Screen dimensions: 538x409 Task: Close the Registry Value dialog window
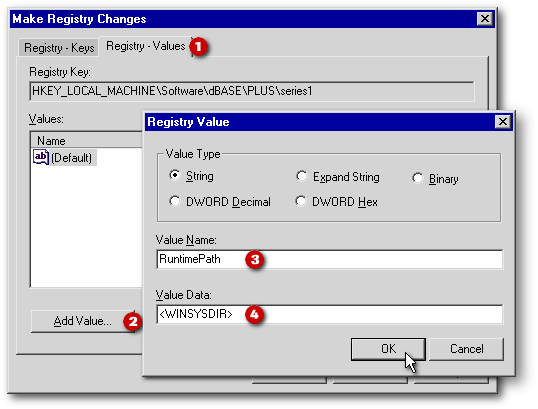503,122
